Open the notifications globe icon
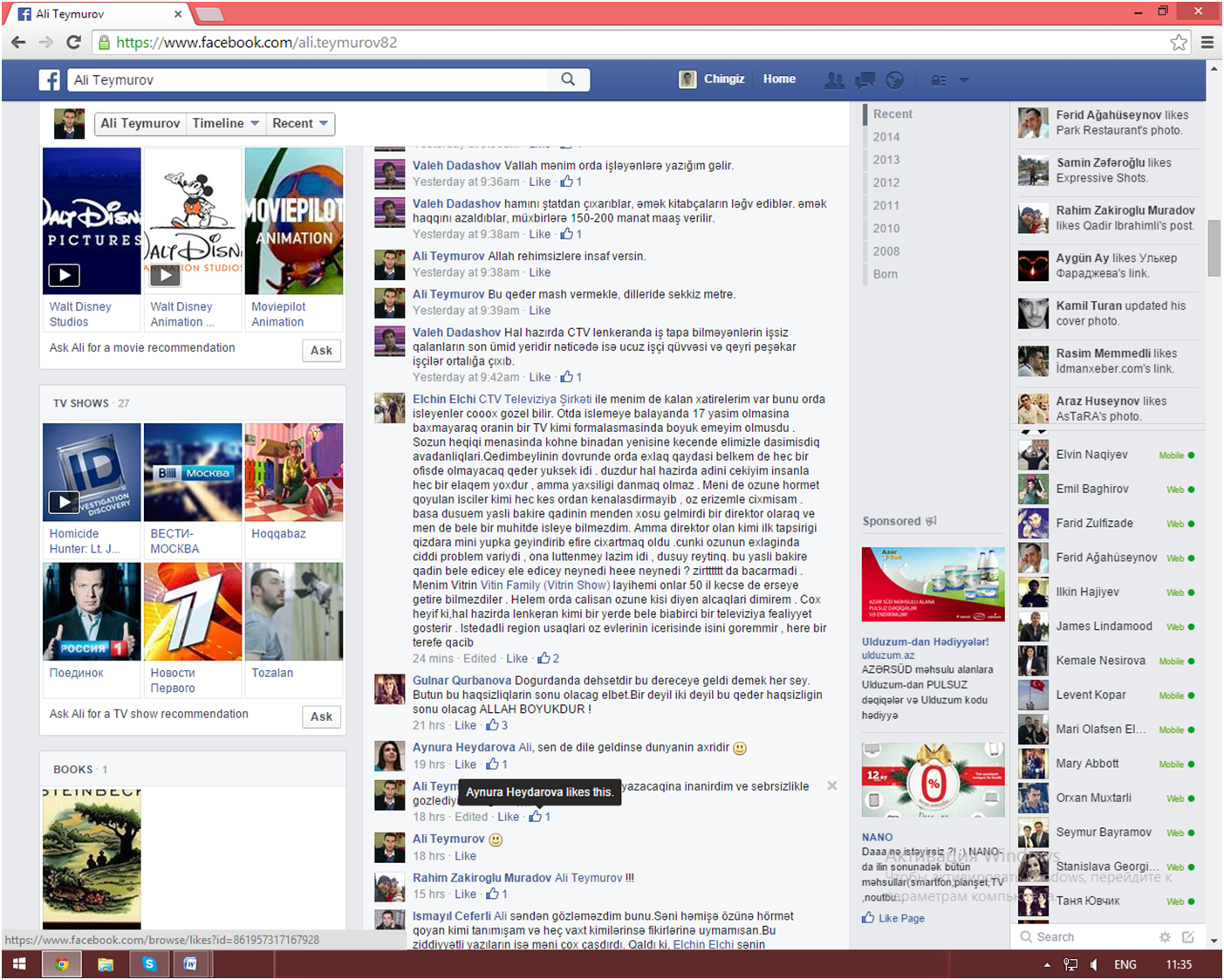The height and width of the screenshot is (980, 1224). 894,80
